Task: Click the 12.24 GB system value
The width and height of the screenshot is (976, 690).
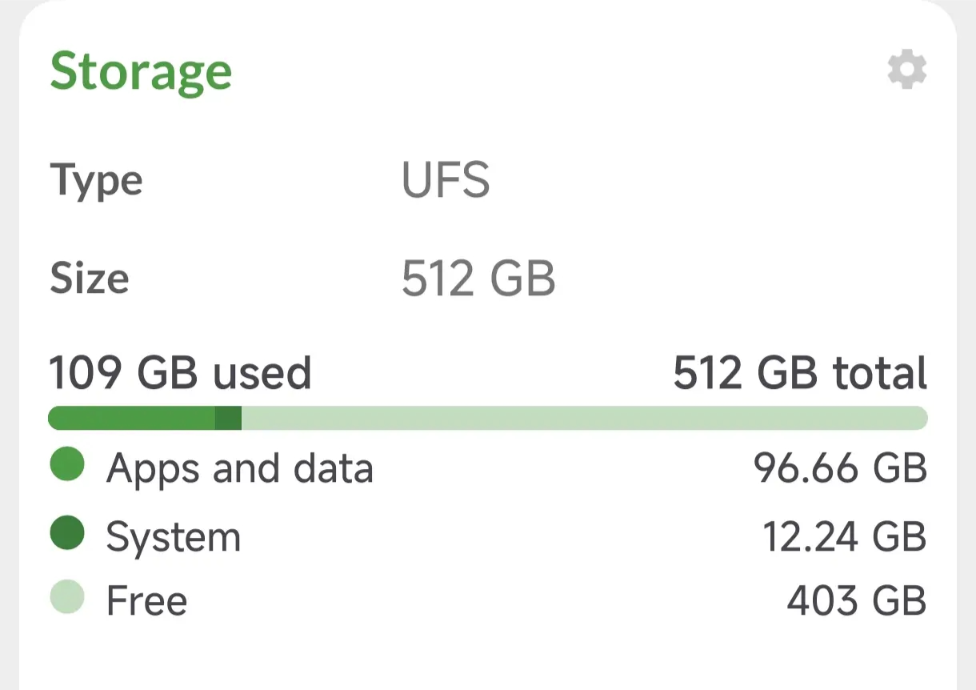Action: click(x=845, y=537)
